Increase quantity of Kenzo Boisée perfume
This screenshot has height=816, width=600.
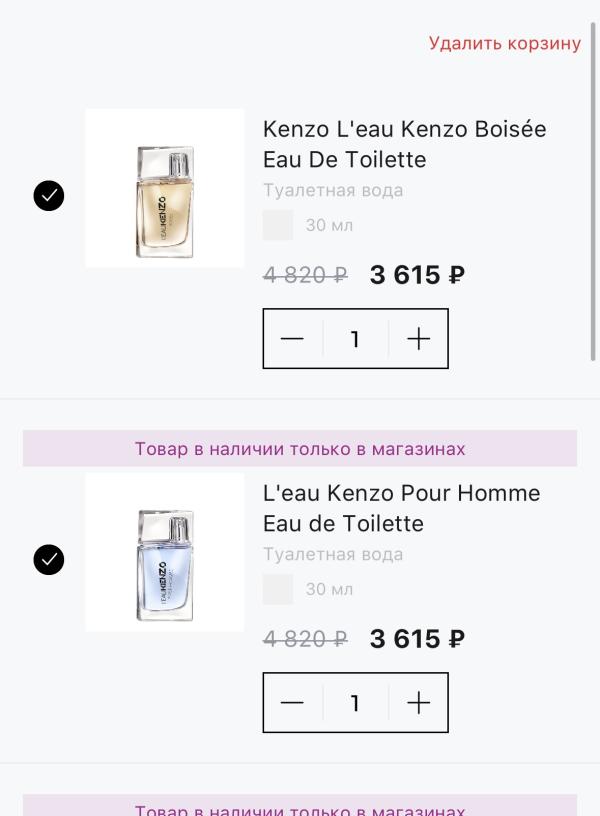[x=418, y=339]
